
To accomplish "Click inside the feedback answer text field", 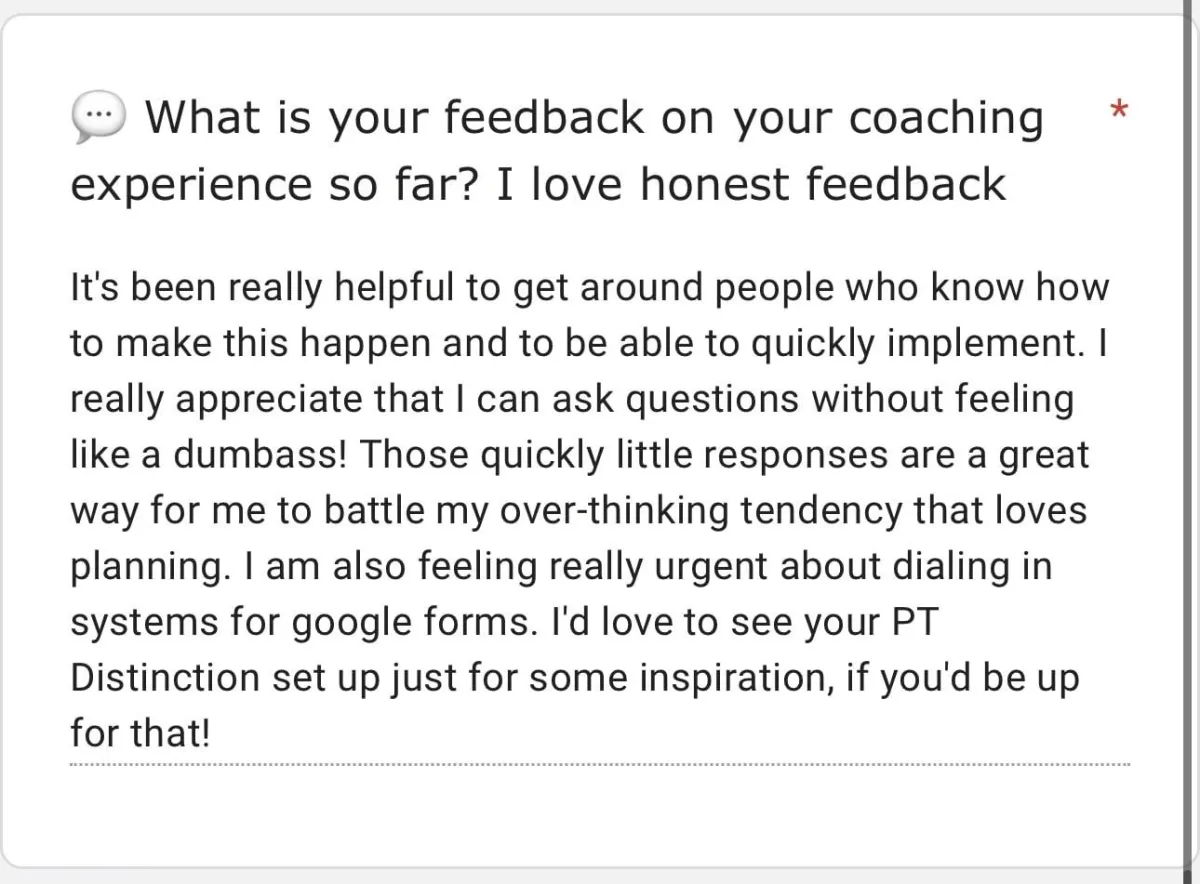I will point(599,512).
